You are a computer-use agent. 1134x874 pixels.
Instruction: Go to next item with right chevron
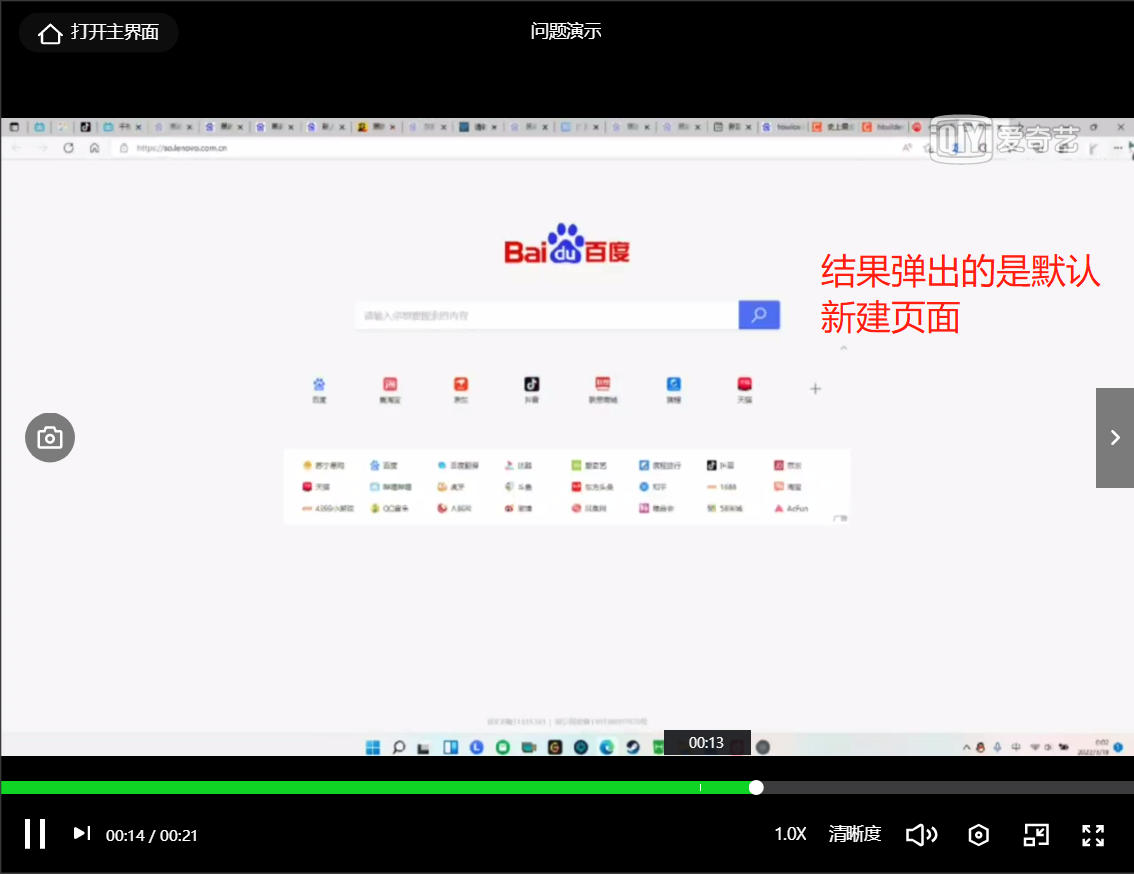(x=1114, y=438)
